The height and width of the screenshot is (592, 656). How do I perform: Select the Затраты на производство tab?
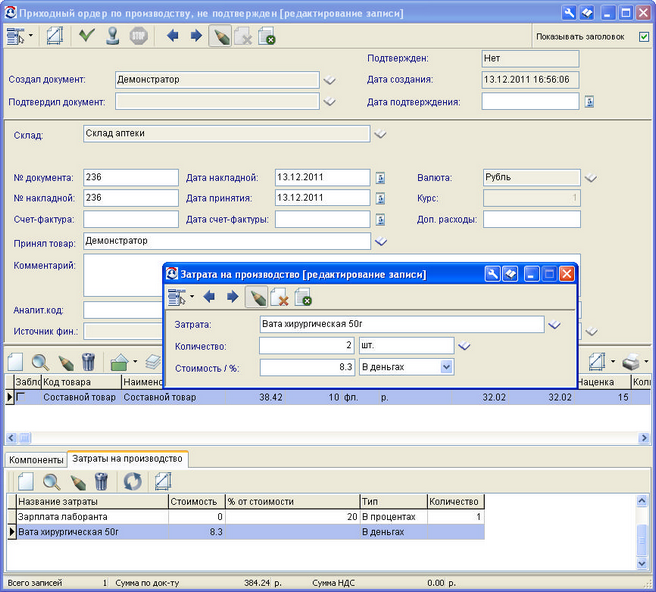(x=127, y=459)
